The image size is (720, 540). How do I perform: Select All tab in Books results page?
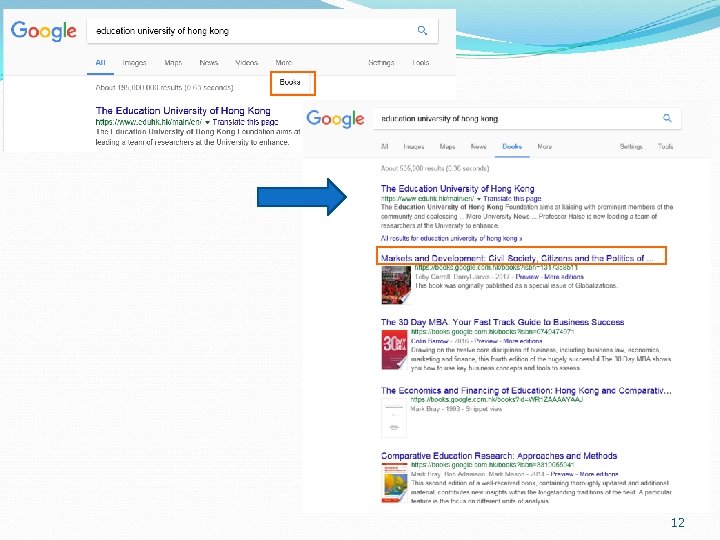(x=385, y=146)
